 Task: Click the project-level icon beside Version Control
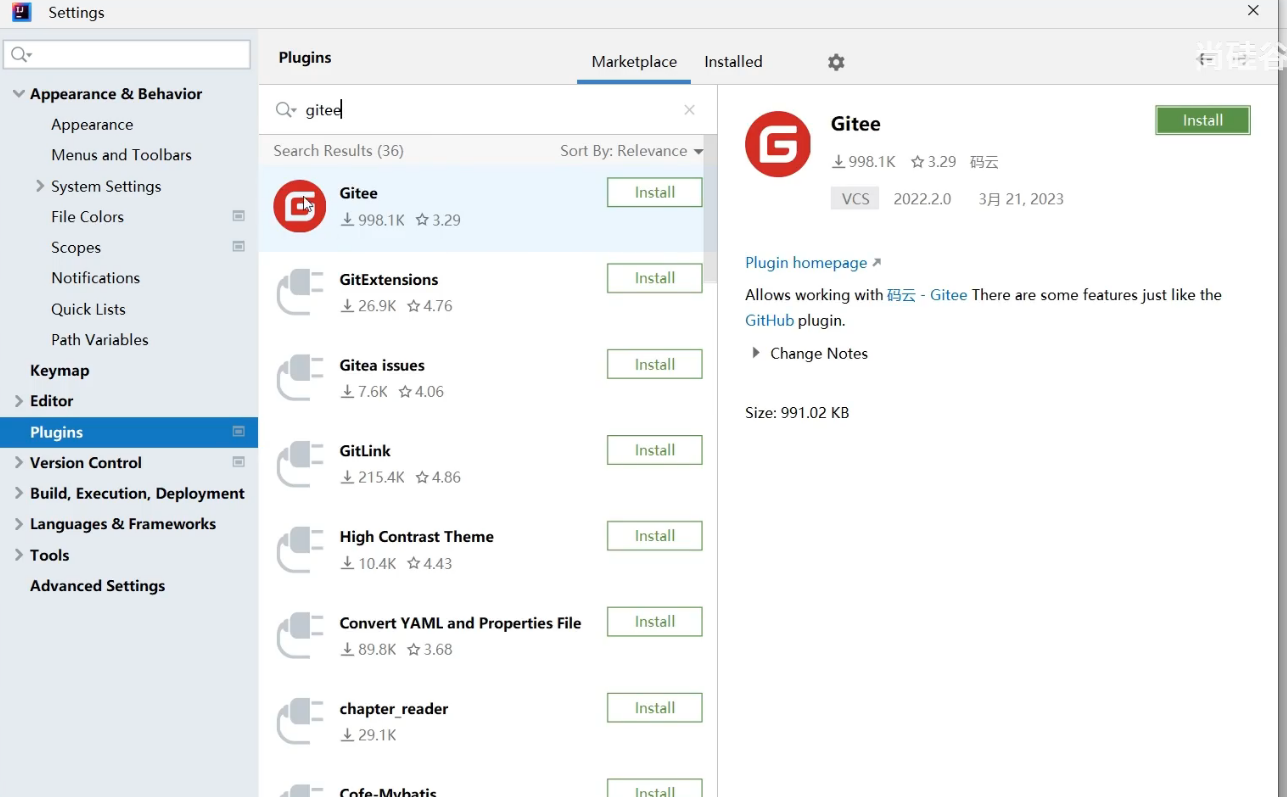pos(239,462)
